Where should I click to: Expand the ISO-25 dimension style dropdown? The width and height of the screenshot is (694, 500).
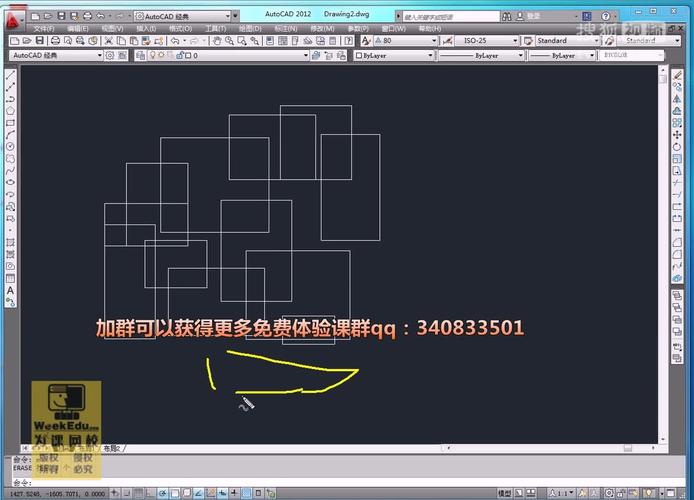click(515, 41)
